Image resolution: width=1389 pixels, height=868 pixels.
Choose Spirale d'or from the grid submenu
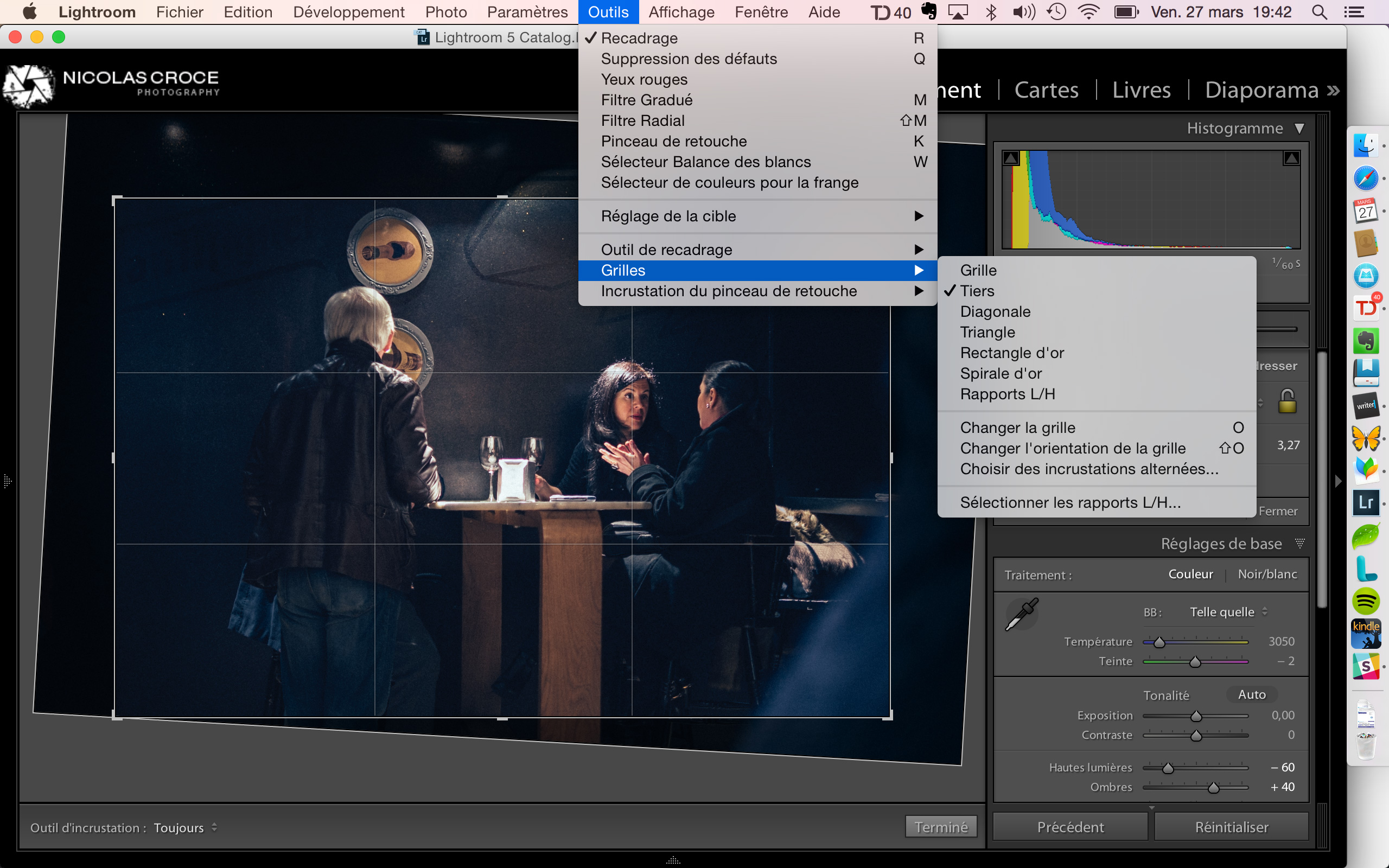point(1001,373)
